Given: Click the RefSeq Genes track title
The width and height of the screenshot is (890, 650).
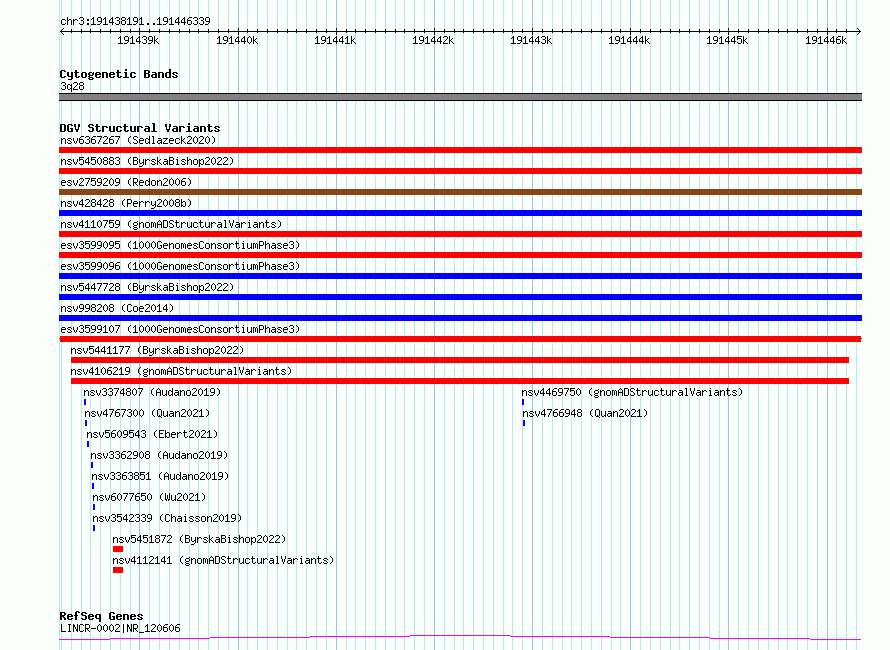Looking at the screenshot, I should (101, 616).
